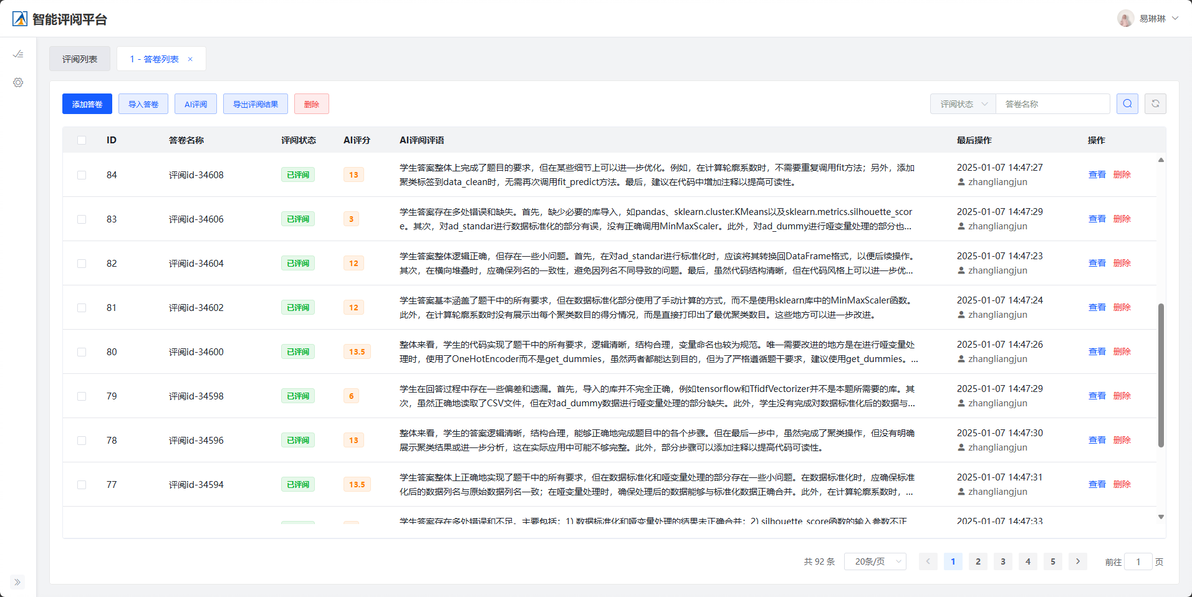Click the 导出评阅结果 button
This screenshot has height=597, width=1192.
255,104
